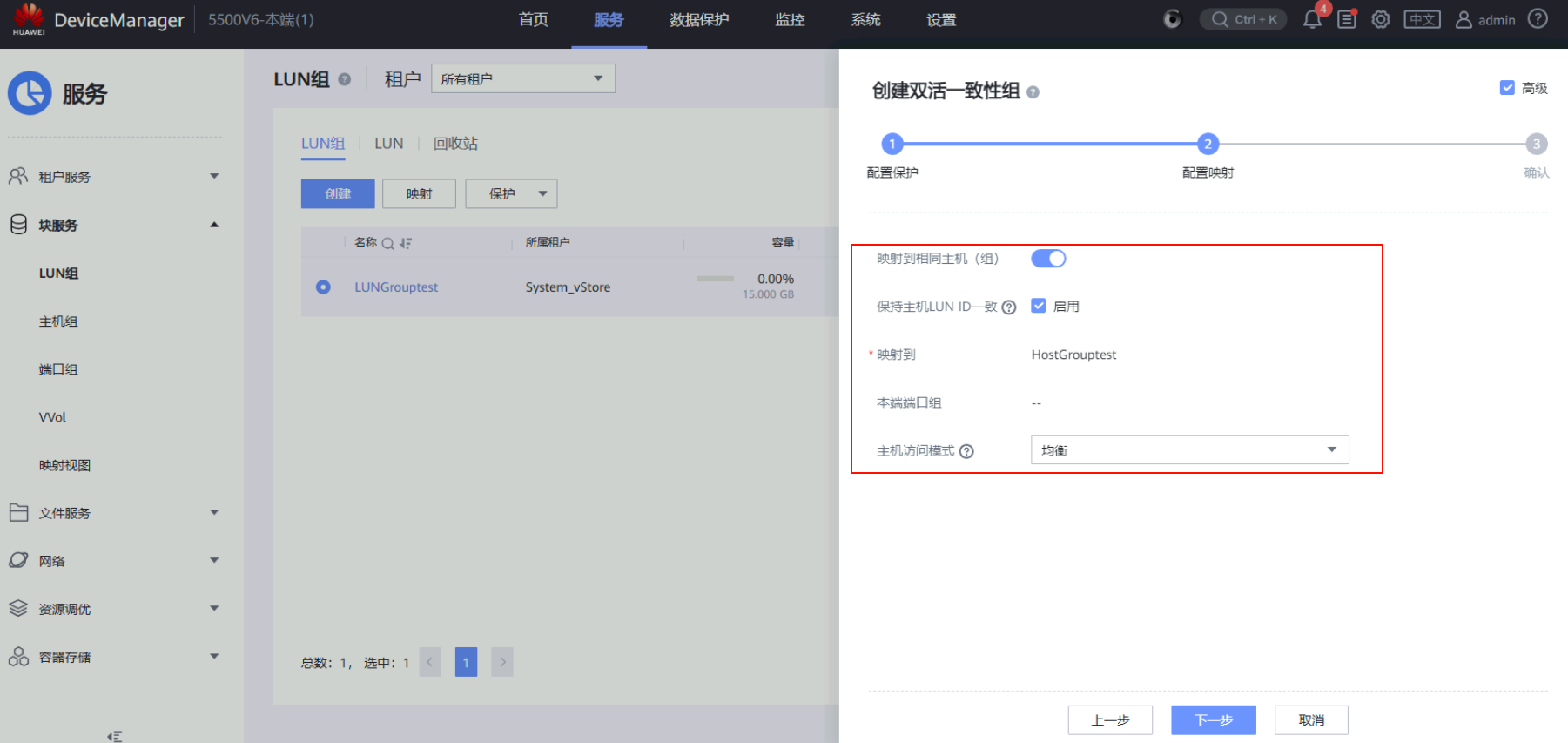1568x743 pixels.
Task: Open the 数据保护 top menu
Action: pos(699,20)
